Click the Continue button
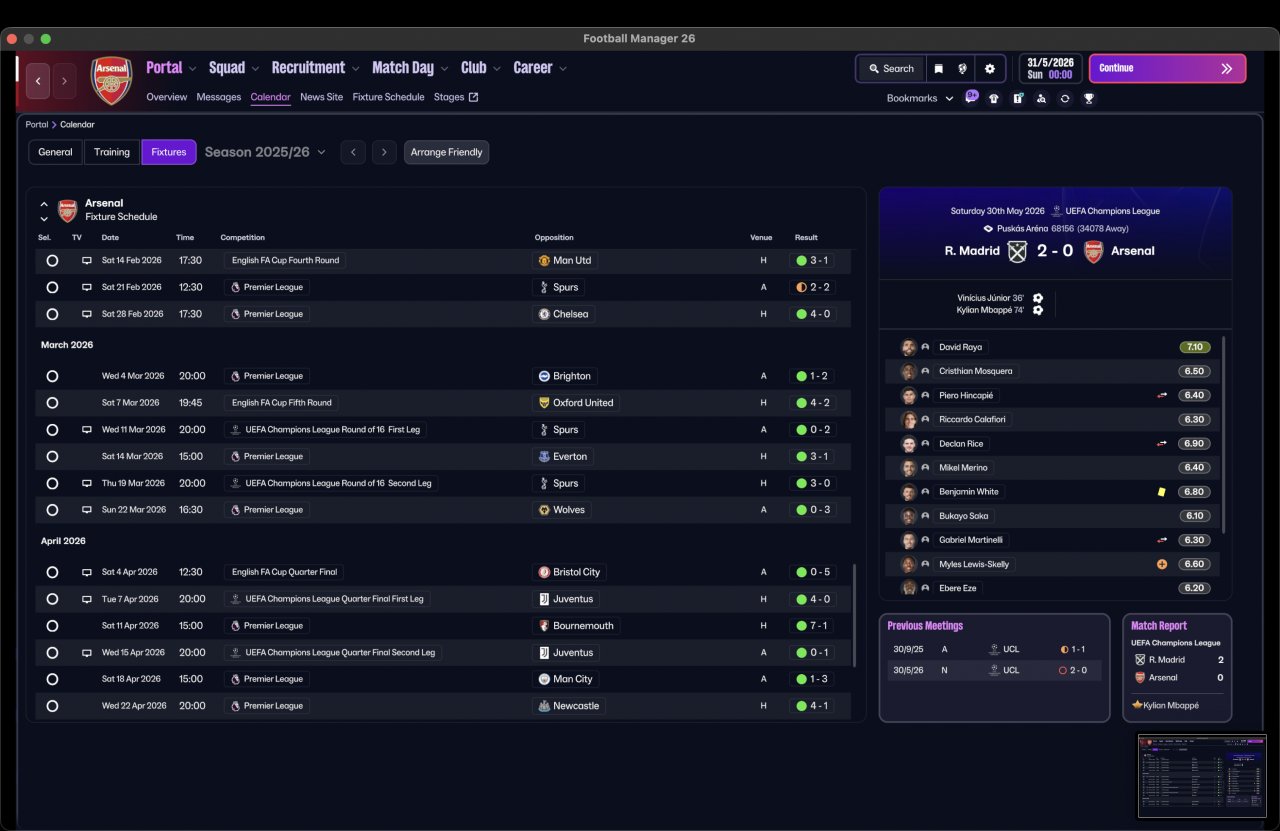 click(x=1167, y=68)
